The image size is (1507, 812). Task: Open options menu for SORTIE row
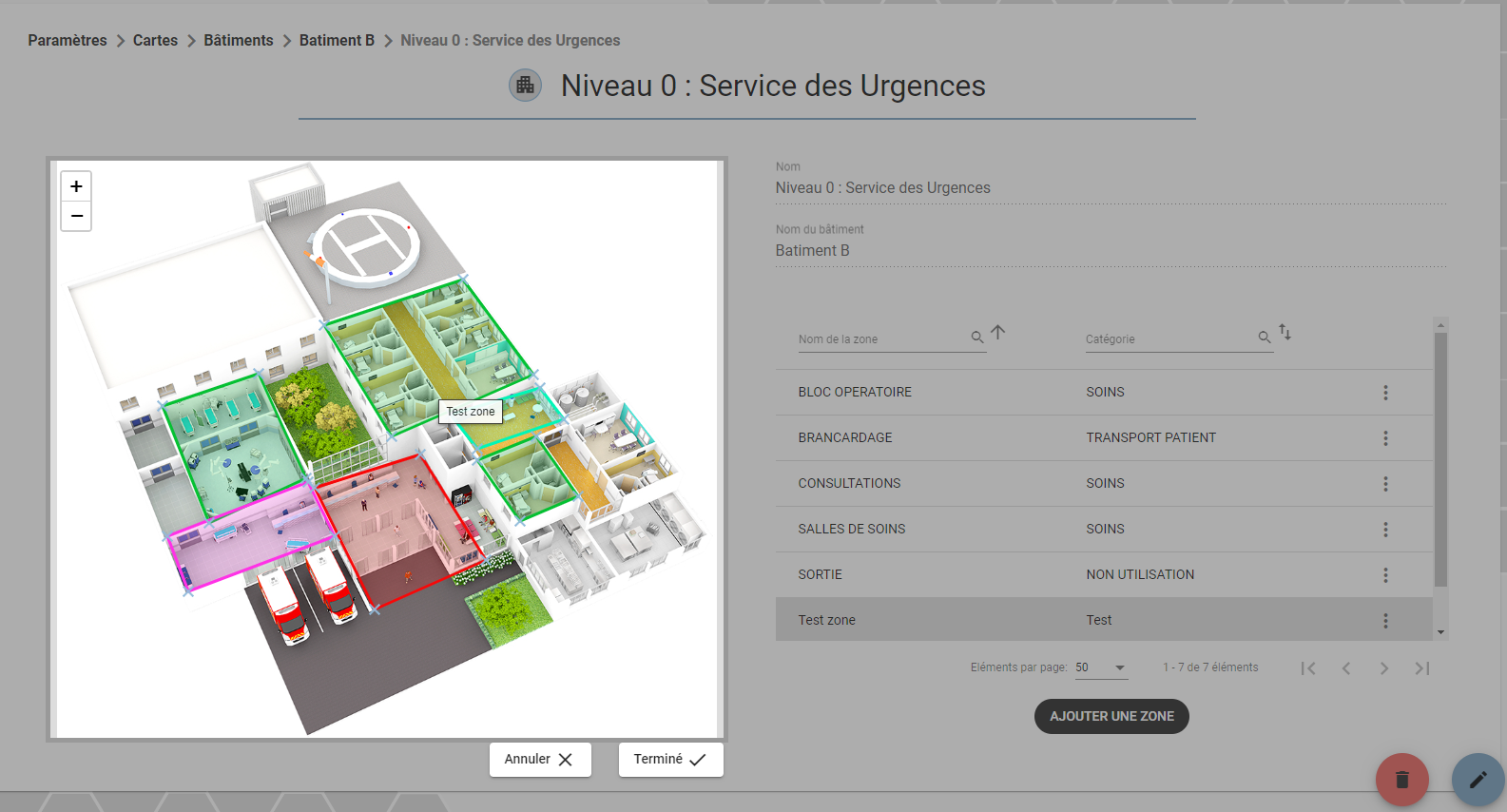click(x=1385, y=575)
